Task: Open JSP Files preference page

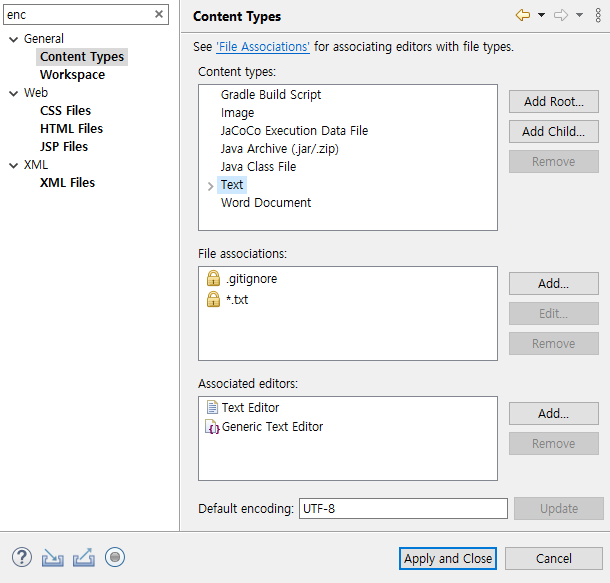Action: tap(64, 147)
